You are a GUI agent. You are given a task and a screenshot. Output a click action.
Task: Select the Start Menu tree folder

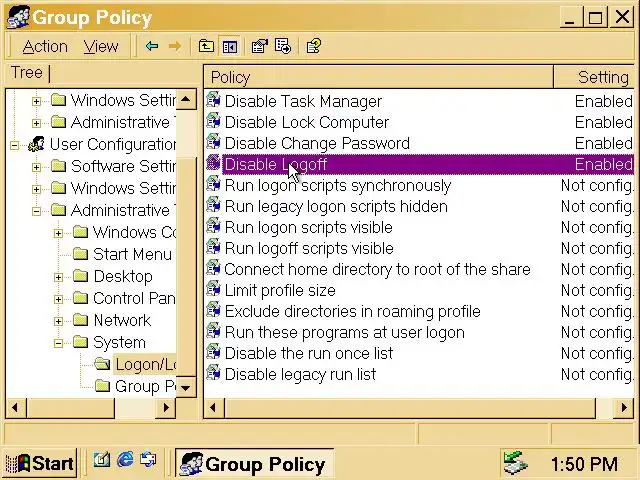(x=132, y=254)
